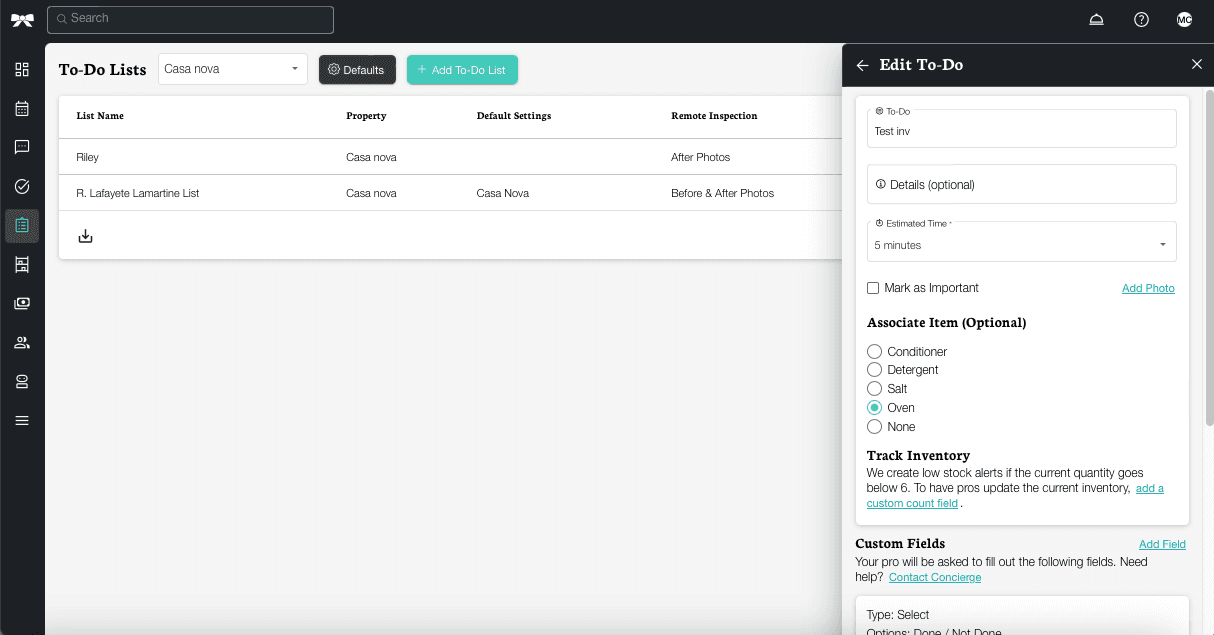1214x635 pixels.
Task: Enable the Mark as Important checkbox
Action: click(x=872, y=288)
